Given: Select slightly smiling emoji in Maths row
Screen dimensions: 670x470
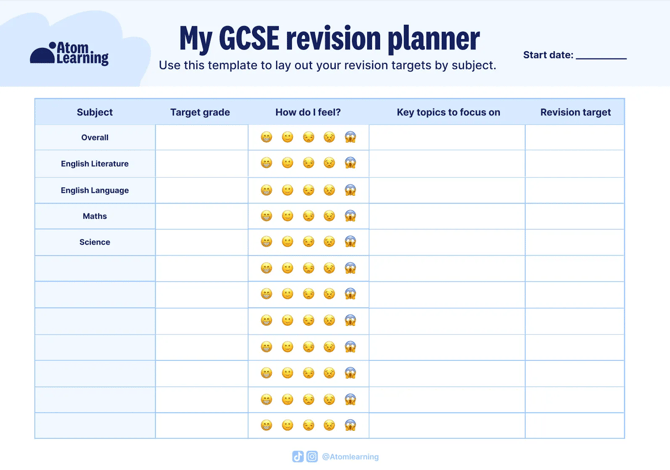Looking at the screenshot, I should click(288, 216).
